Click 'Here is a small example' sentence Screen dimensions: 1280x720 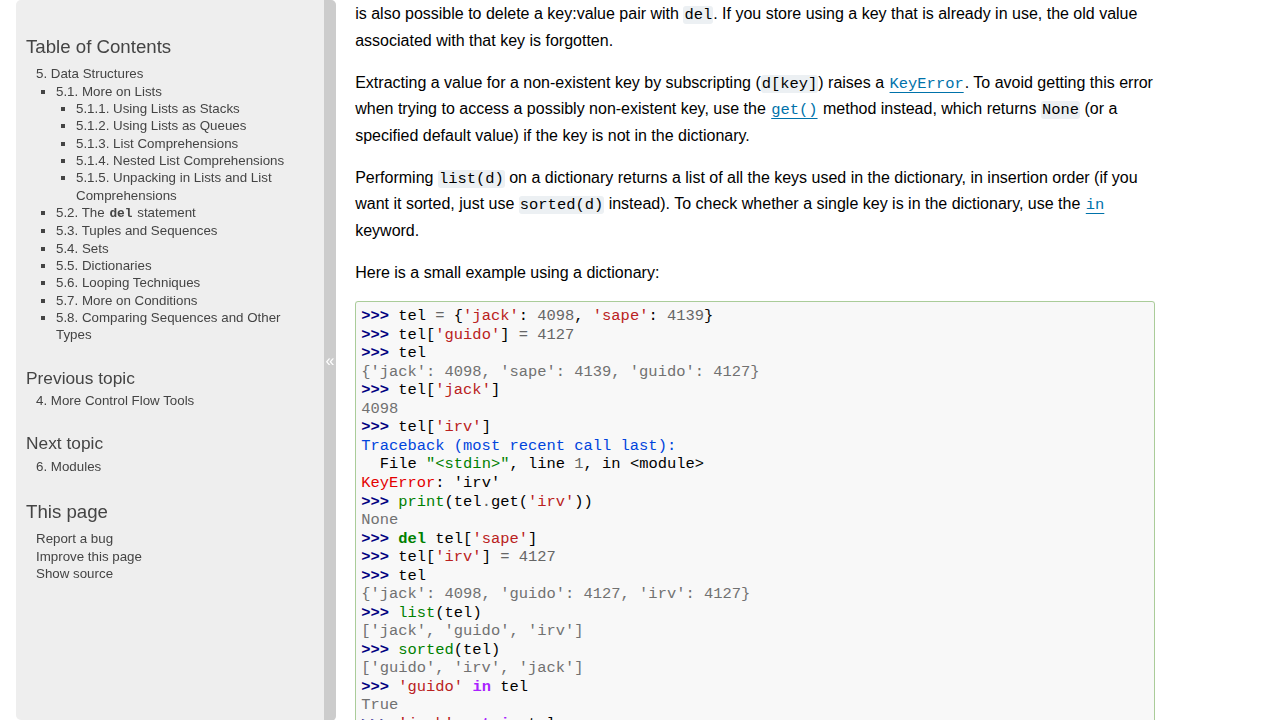tap(507, 273)
